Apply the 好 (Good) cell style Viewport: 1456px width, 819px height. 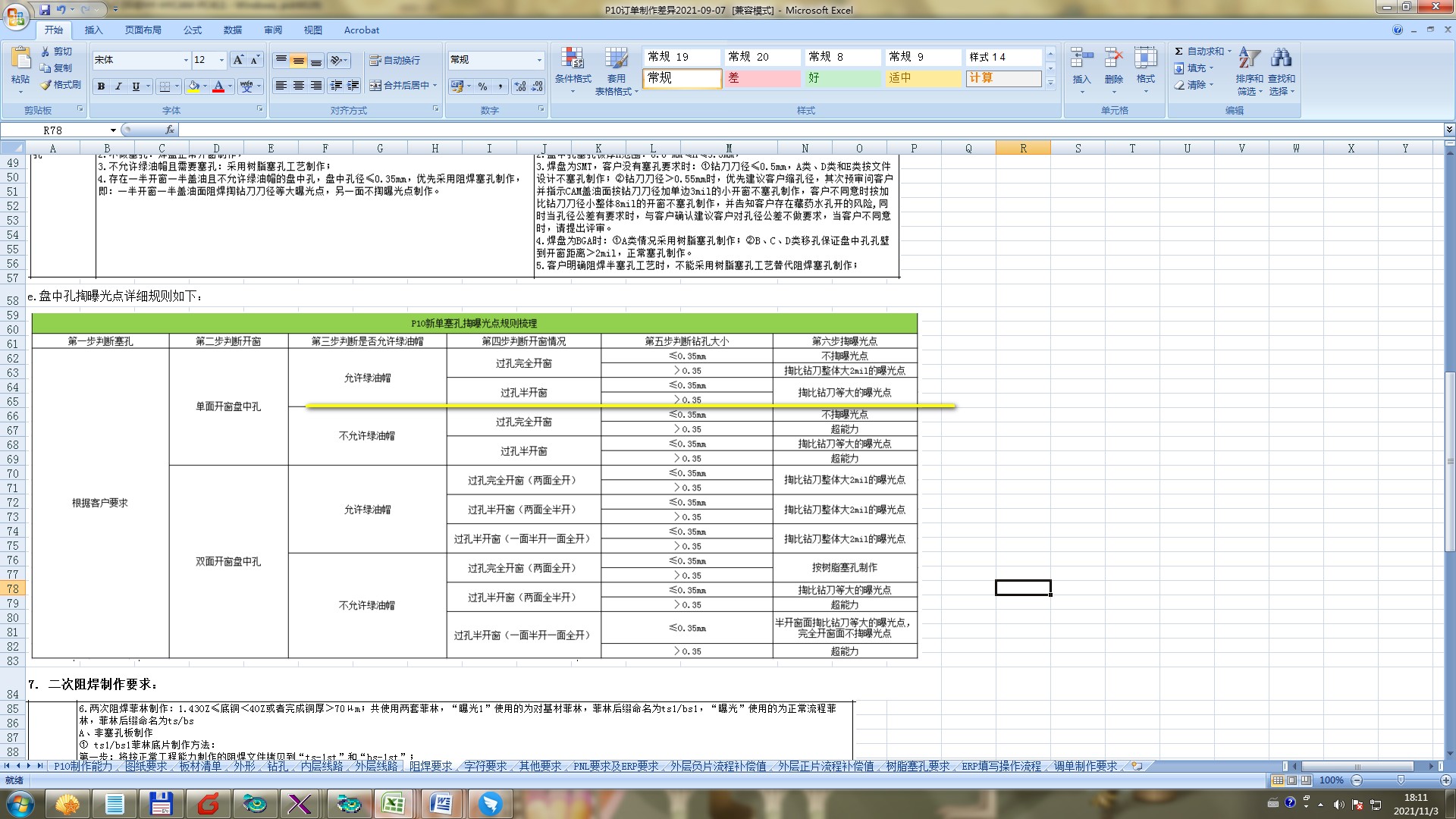(x=843, y=78)
